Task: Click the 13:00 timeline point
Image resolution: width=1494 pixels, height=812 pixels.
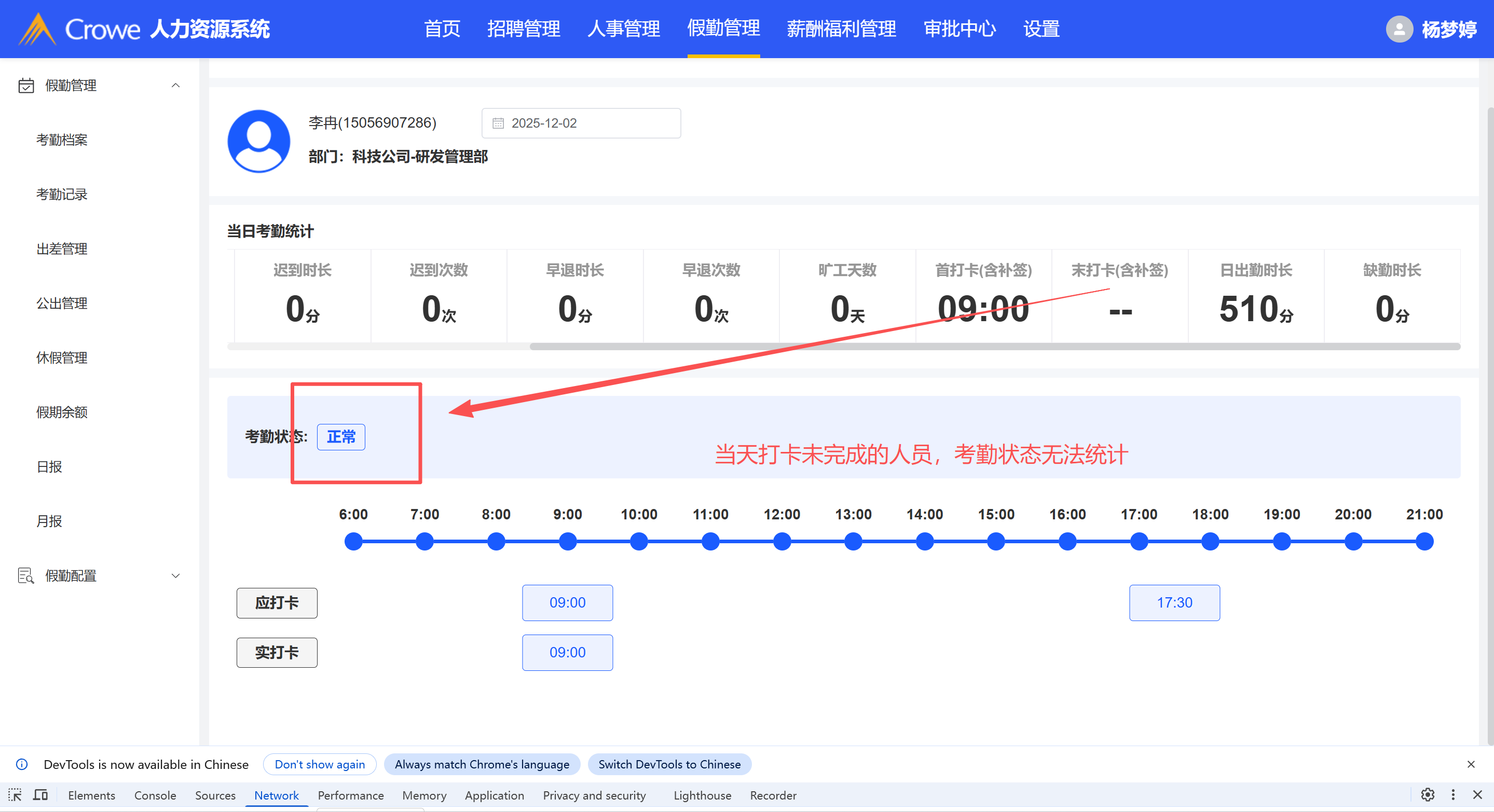Action: pyautogui.click(x=853, y=541)
